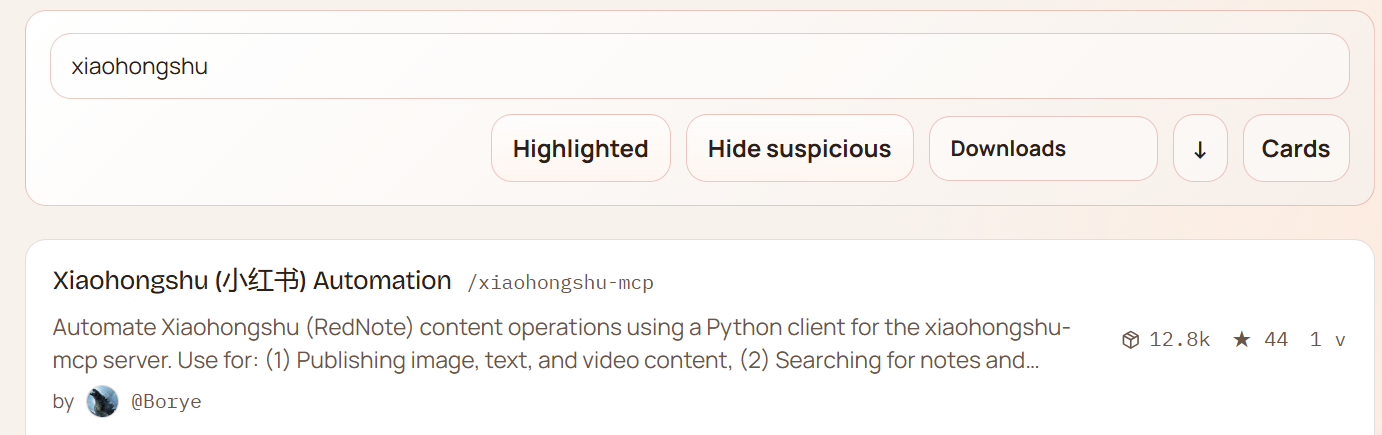Click the "by" label before the author
This screenshot has width=1382, height=435.
[x=63, y=402]
